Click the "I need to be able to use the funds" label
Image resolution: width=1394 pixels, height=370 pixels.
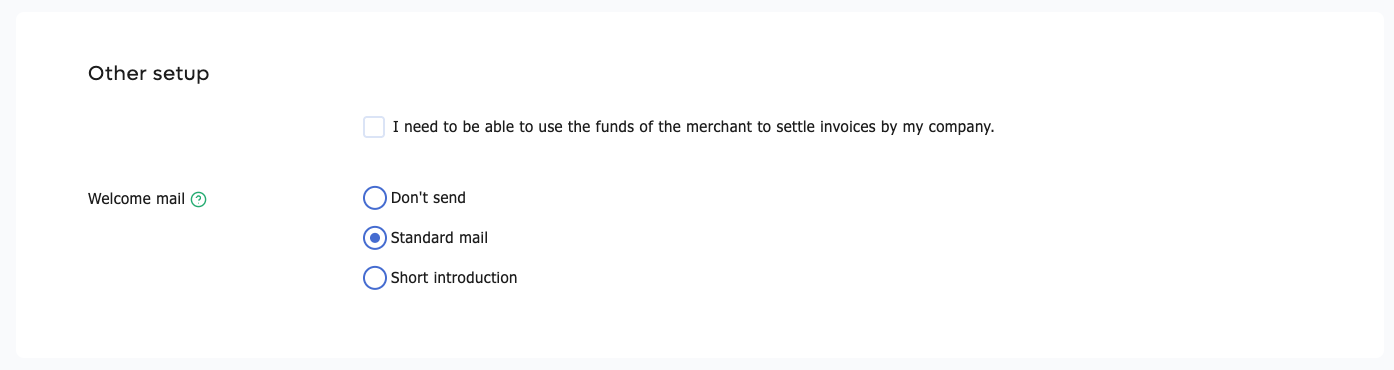click(x=693, y=128)
